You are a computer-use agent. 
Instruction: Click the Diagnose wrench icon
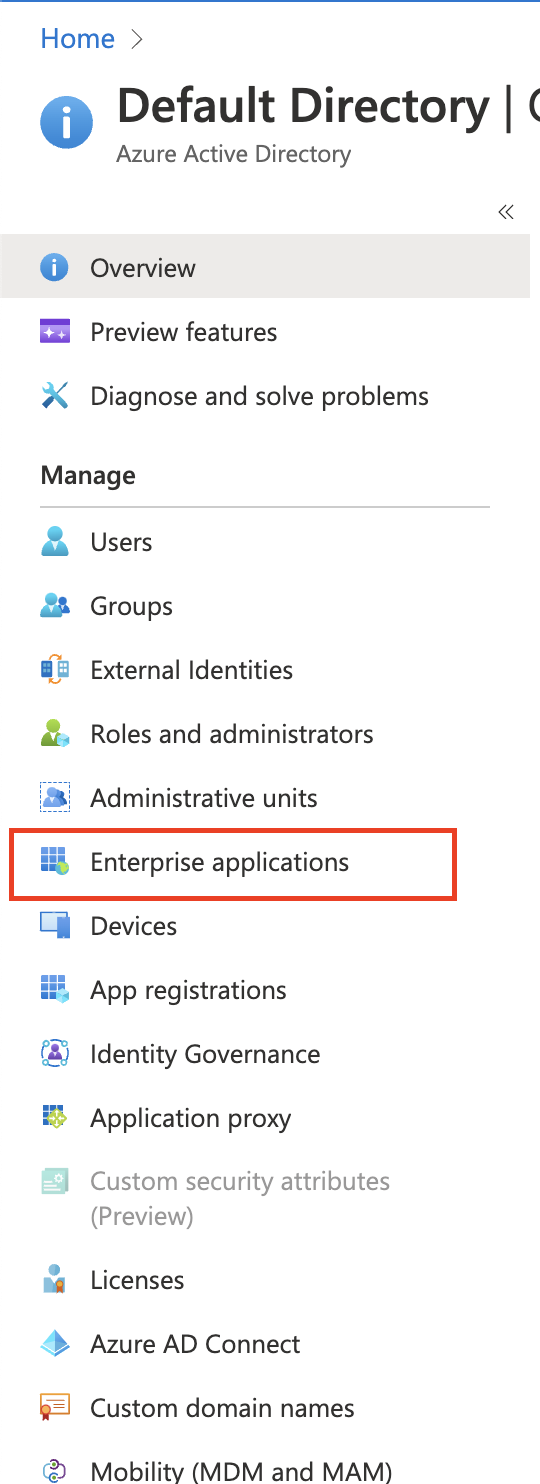click(54, 396)
